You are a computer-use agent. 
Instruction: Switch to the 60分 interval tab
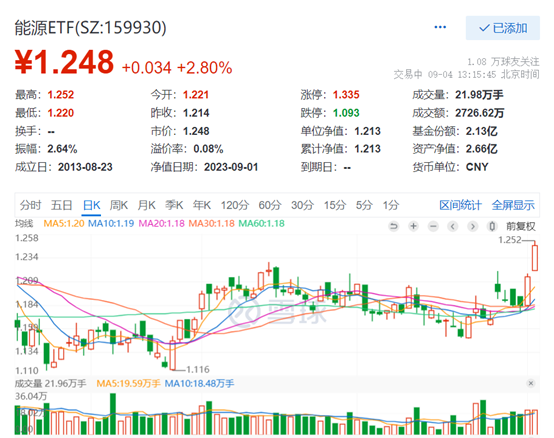[270, 205]
